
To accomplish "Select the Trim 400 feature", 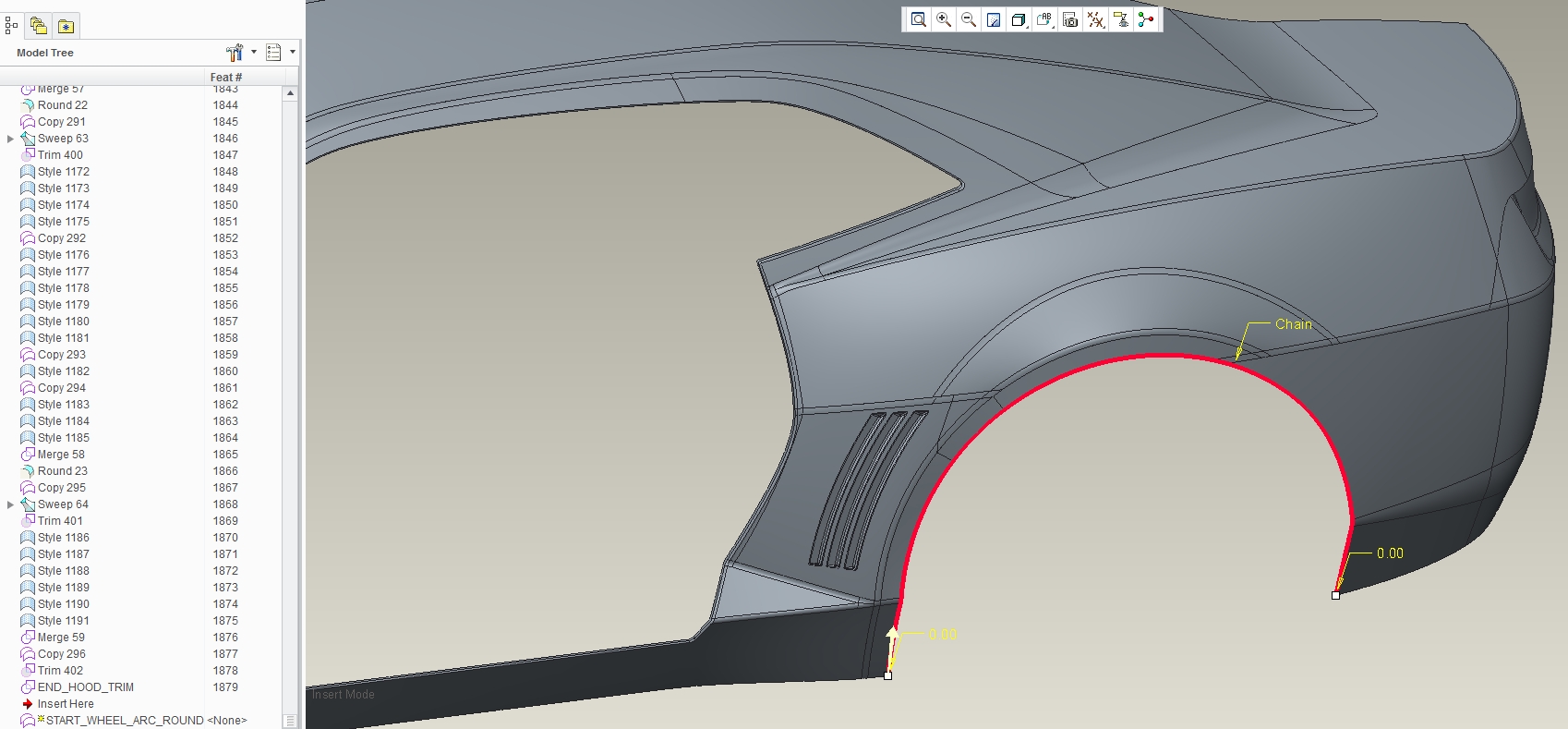I will [60, 155].
